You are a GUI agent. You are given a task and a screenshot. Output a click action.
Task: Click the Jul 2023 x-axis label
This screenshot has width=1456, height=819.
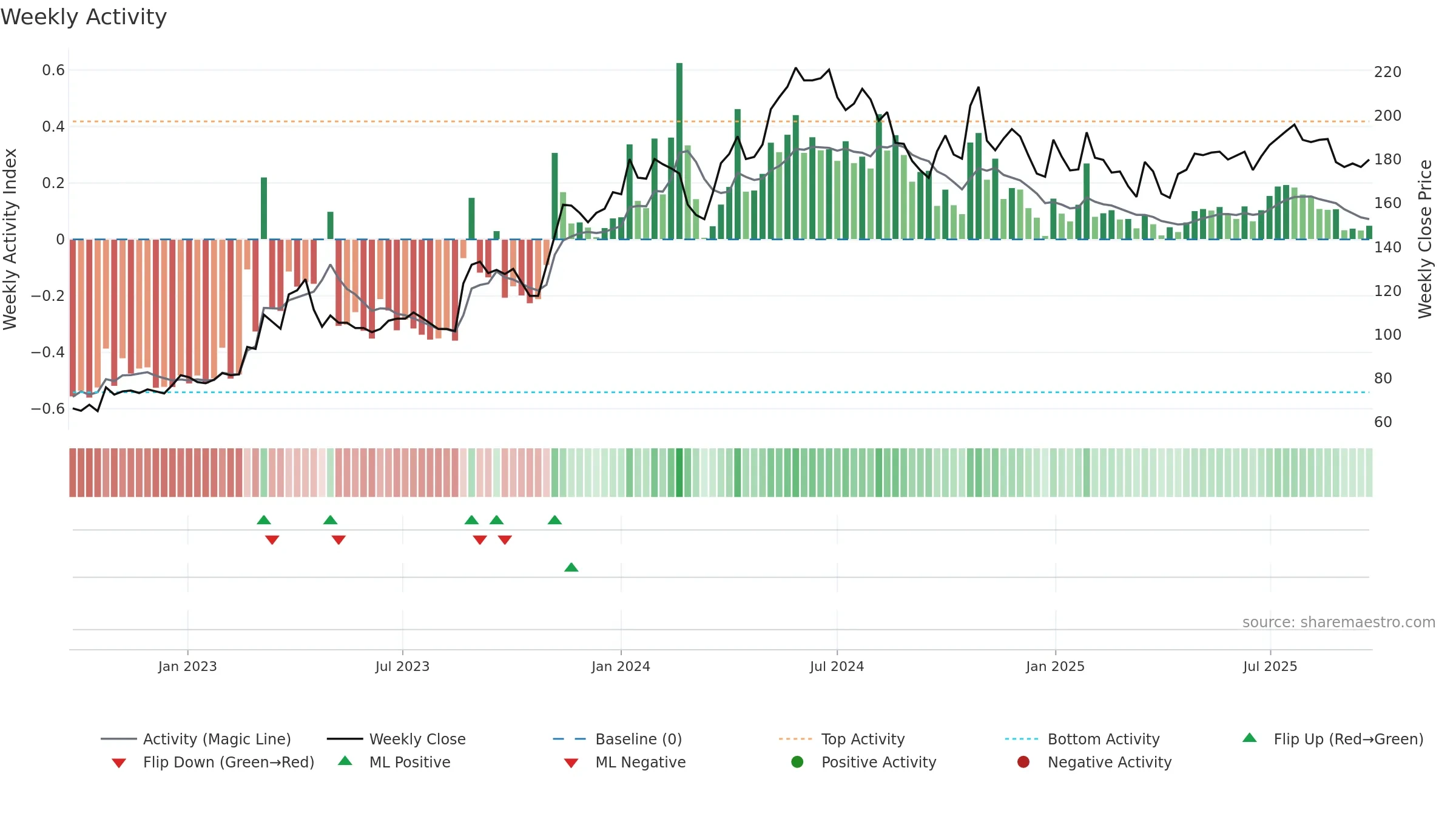[x=402, y=667]
